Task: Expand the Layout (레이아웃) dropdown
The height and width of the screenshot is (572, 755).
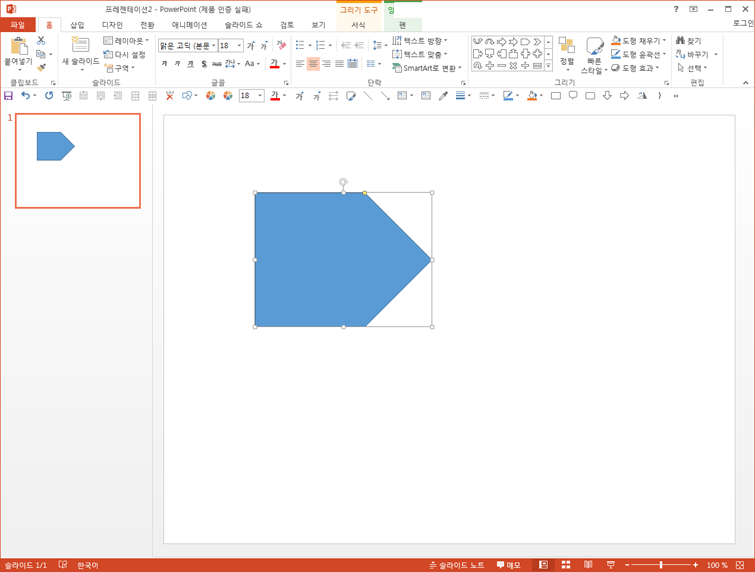Action: [126, 41]
